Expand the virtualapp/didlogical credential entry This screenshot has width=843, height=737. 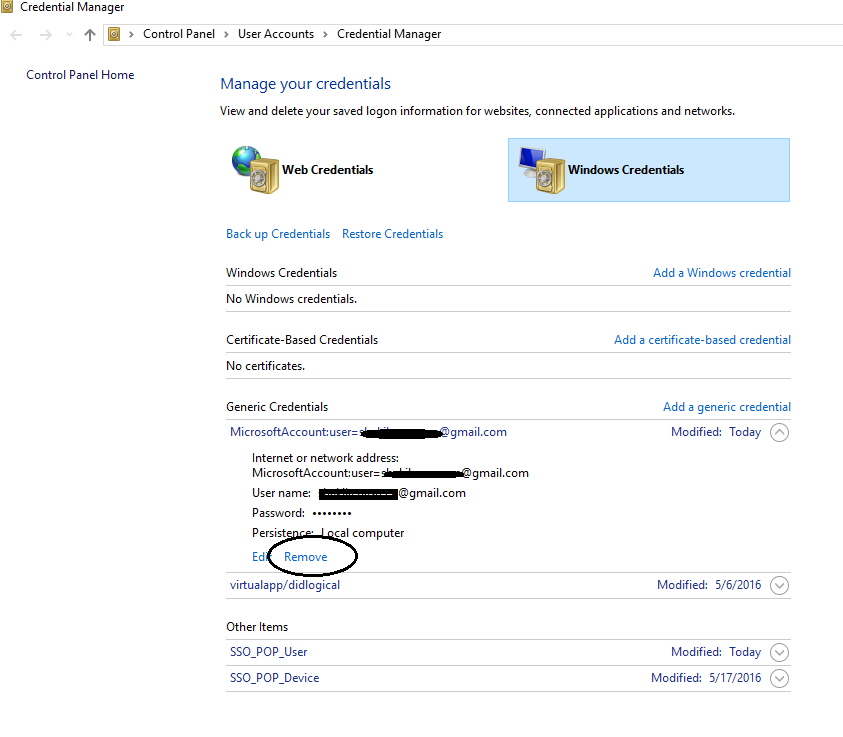(x=779, y=585)
